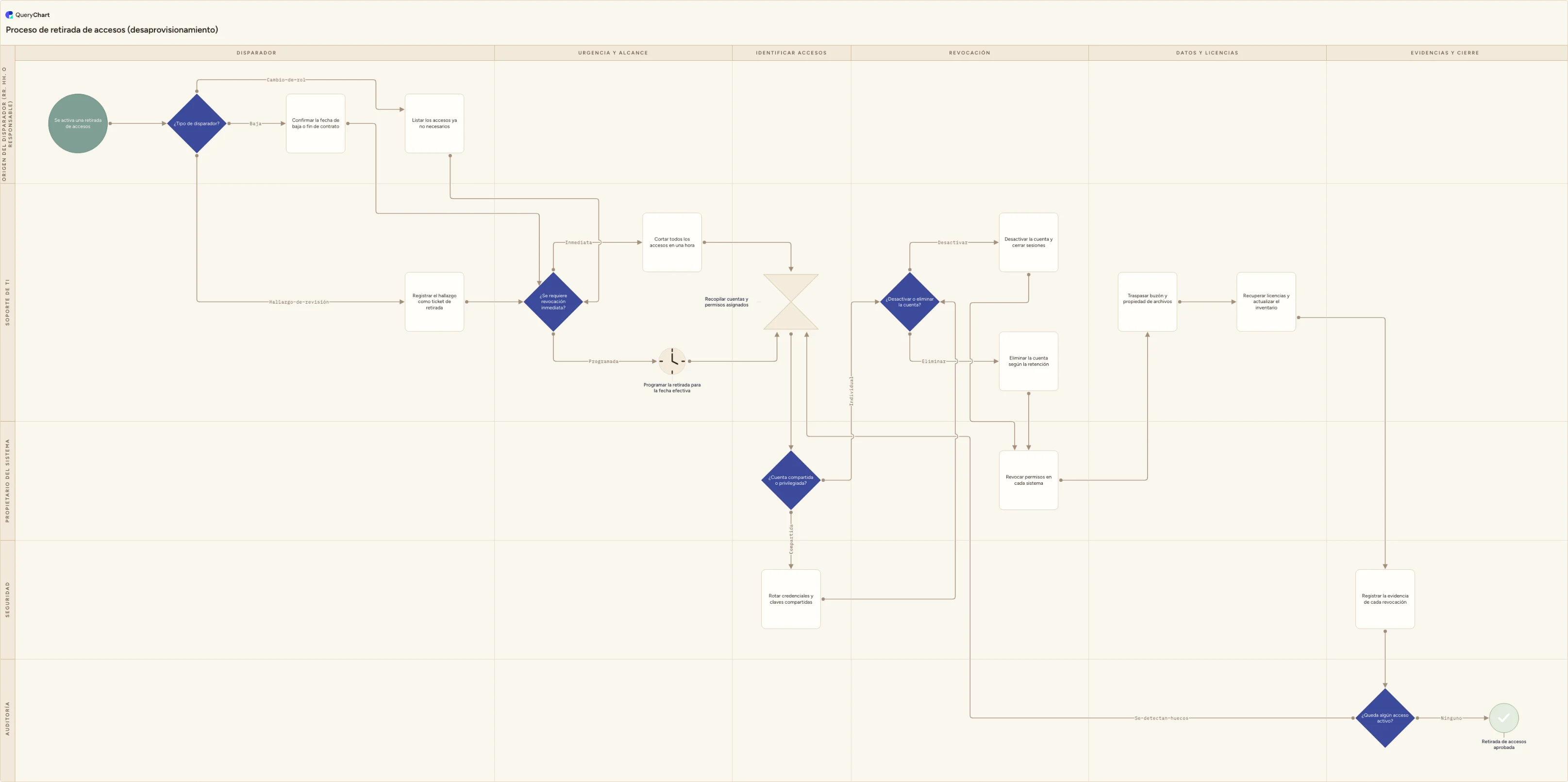This screenshot has width=1568, height=782.
Task: Select the green start event circle
Action: coord(78,124)
